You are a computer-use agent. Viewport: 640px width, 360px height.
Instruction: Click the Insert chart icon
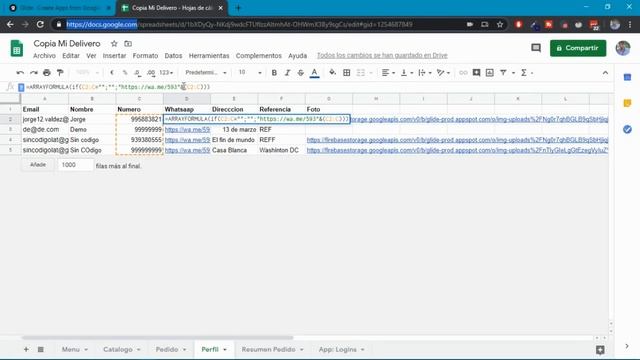(x=490, y=73)
